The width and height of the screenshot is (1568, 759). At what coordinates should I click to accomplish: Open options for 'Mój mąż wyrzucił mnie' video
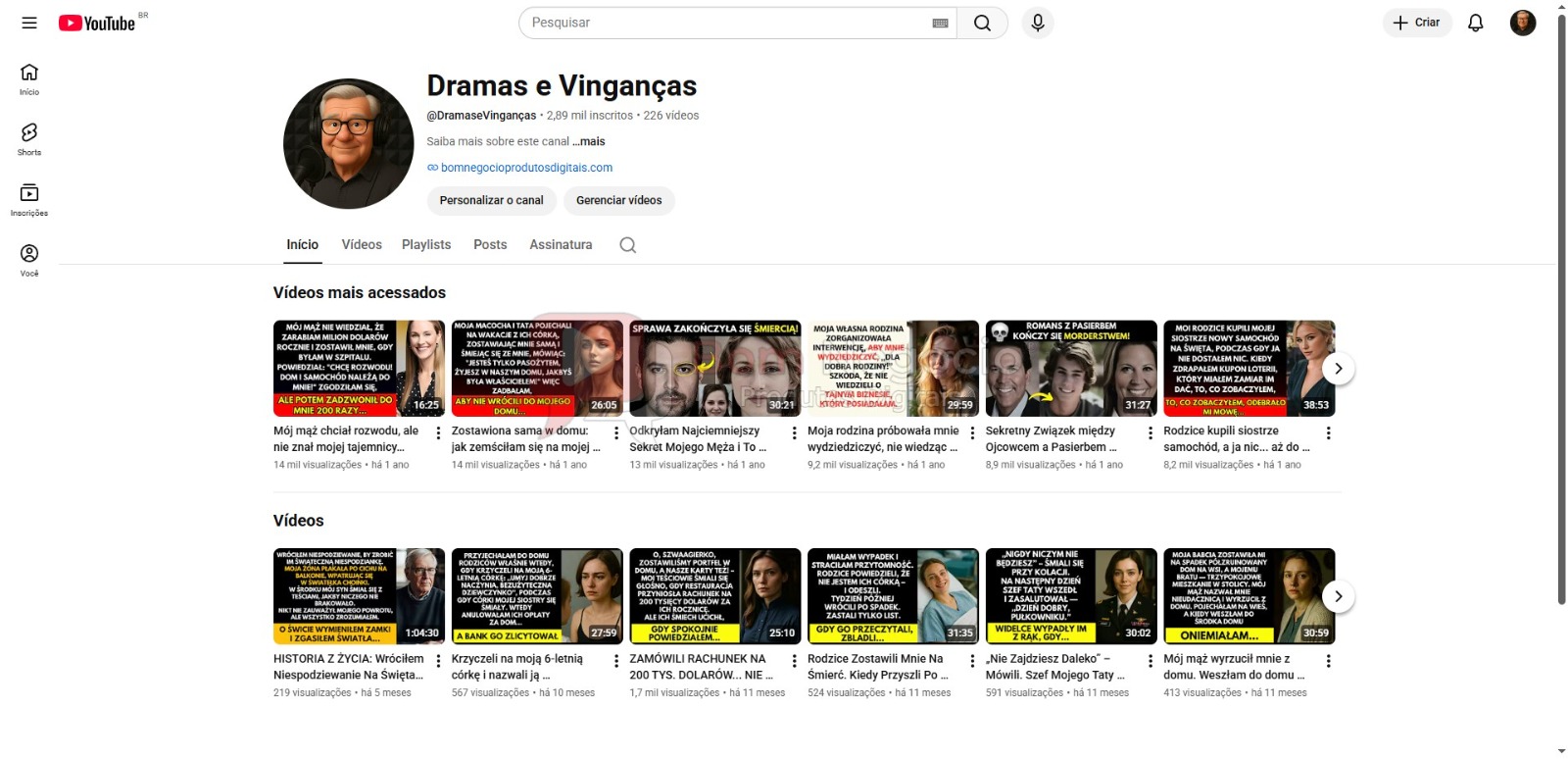(x=1328, y=661)
